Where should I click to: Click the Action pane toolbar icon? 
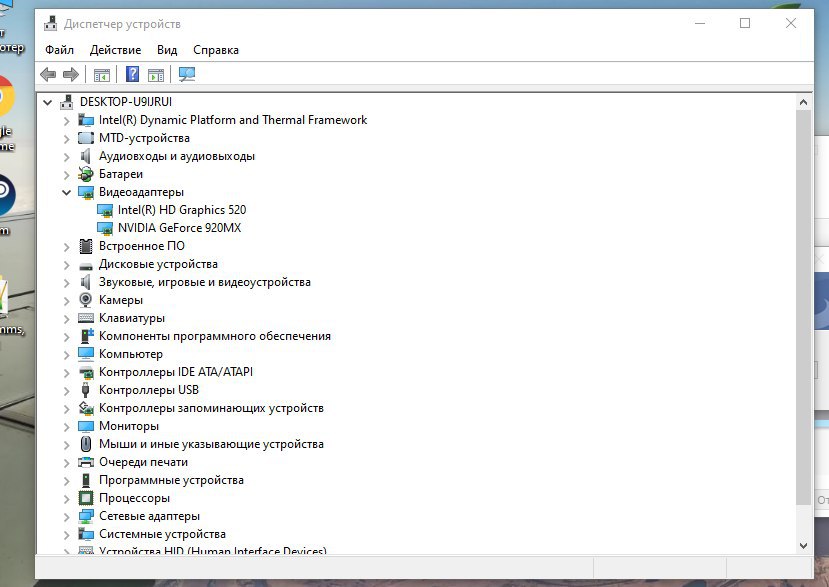(156, 75)
